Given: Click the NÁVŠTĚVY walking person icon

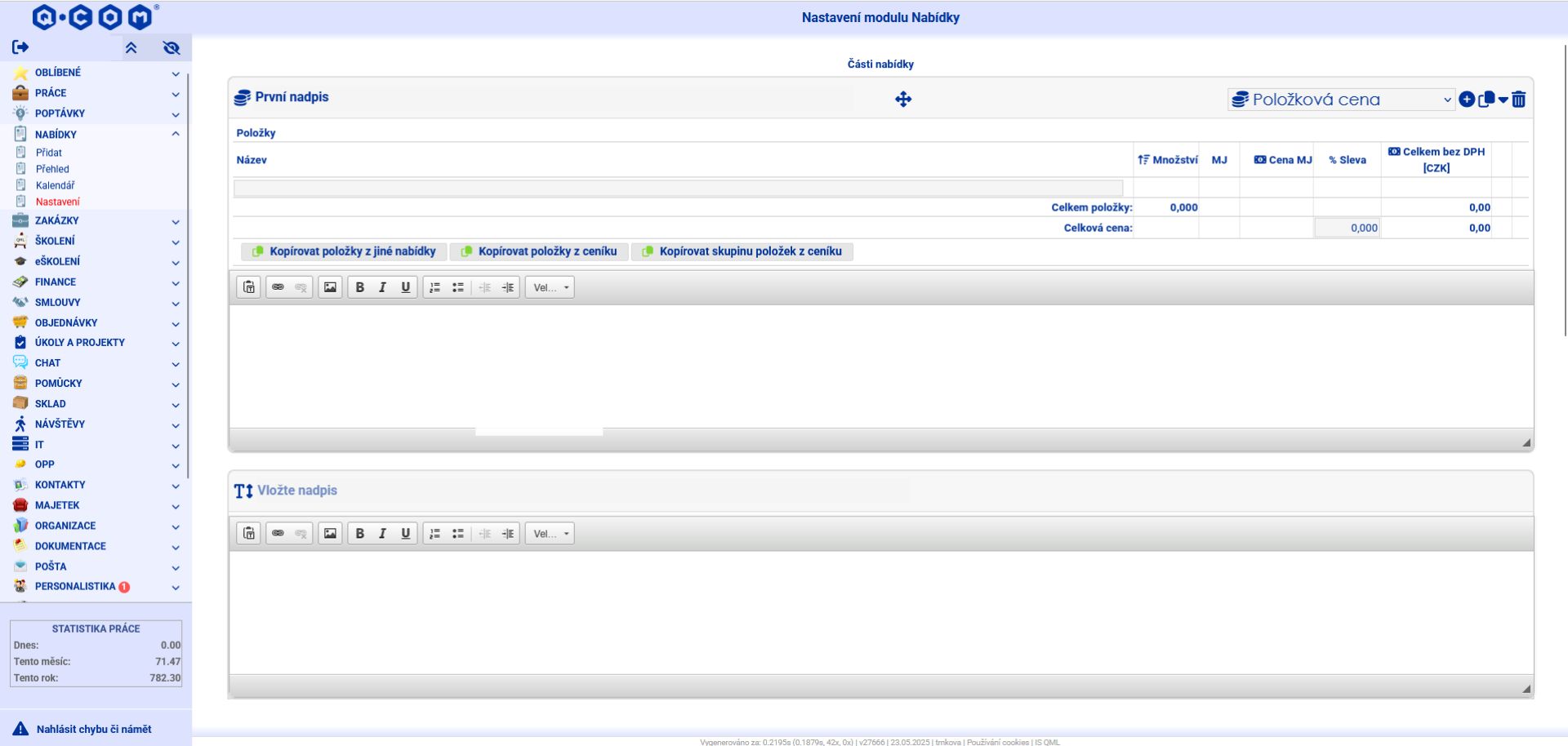Looking at the screenshot, I should [x=20, y=424].
